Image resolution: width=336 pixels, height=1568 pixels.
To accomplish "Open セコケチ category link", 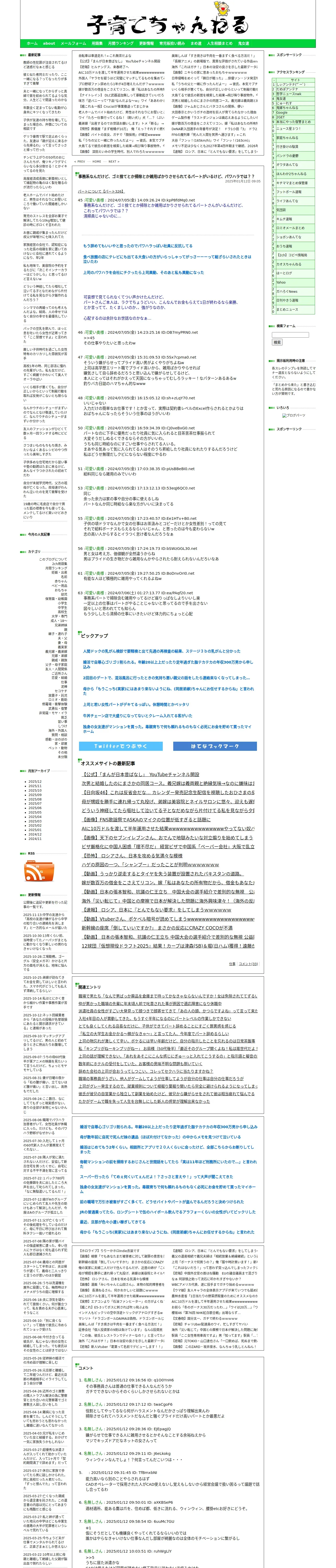I will coord(61,691).
